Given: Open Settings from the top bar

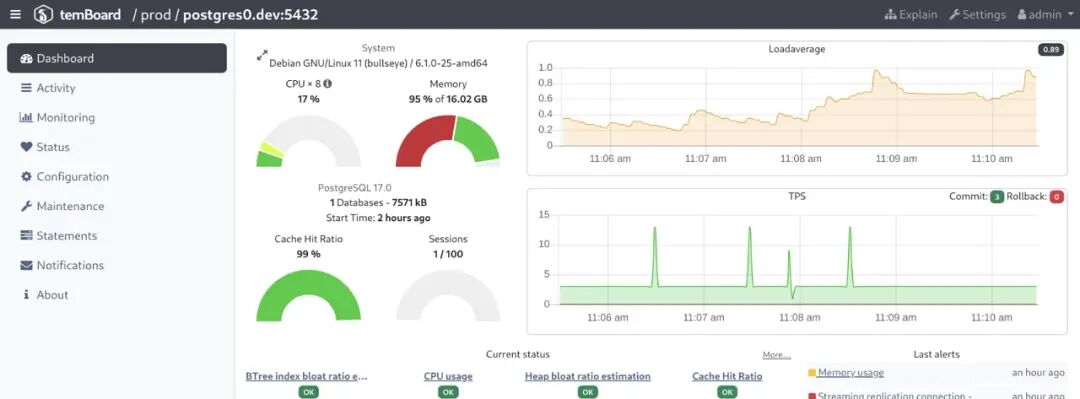Looking at the screenshot, I should [x=977, y=14].
